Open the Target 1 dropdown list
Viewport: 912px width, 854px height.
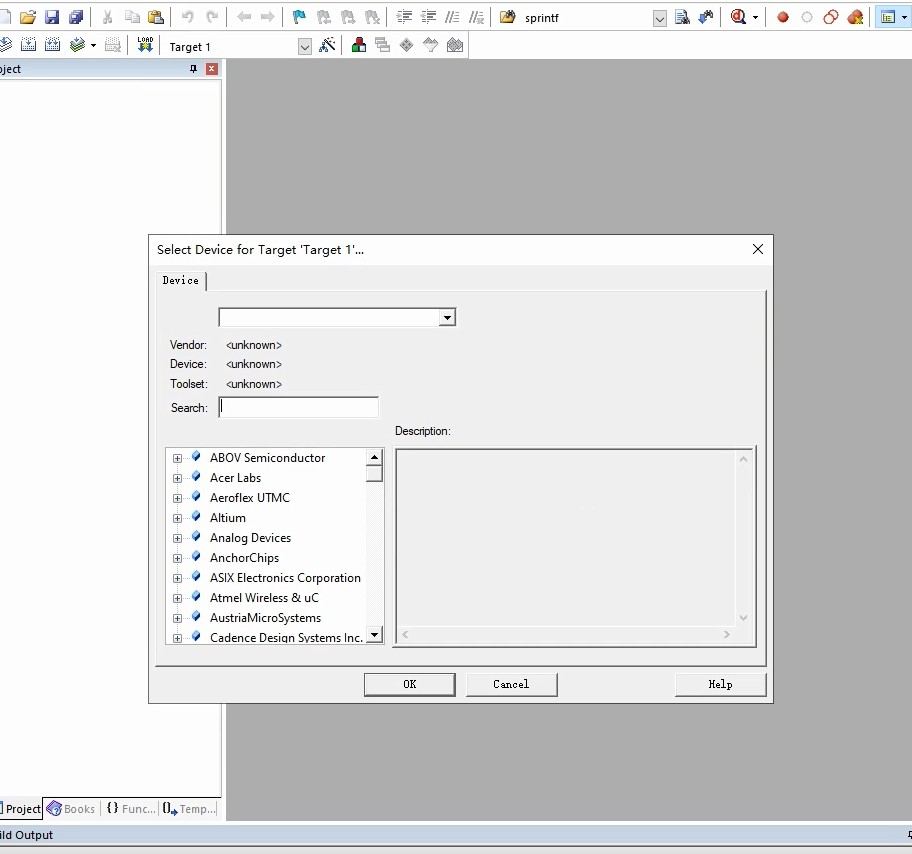pyautogui.click(x=305, y=47)
